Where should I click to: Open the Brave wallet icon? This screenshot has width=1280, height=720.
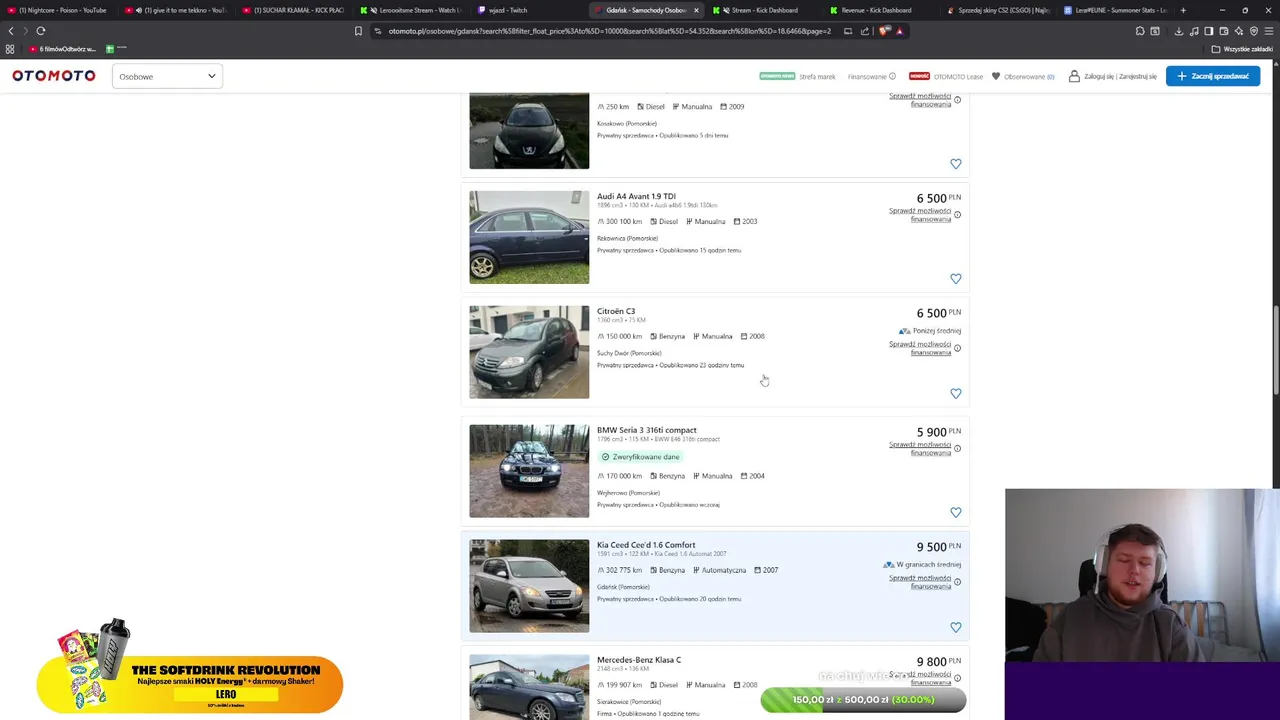point(1223,31)
